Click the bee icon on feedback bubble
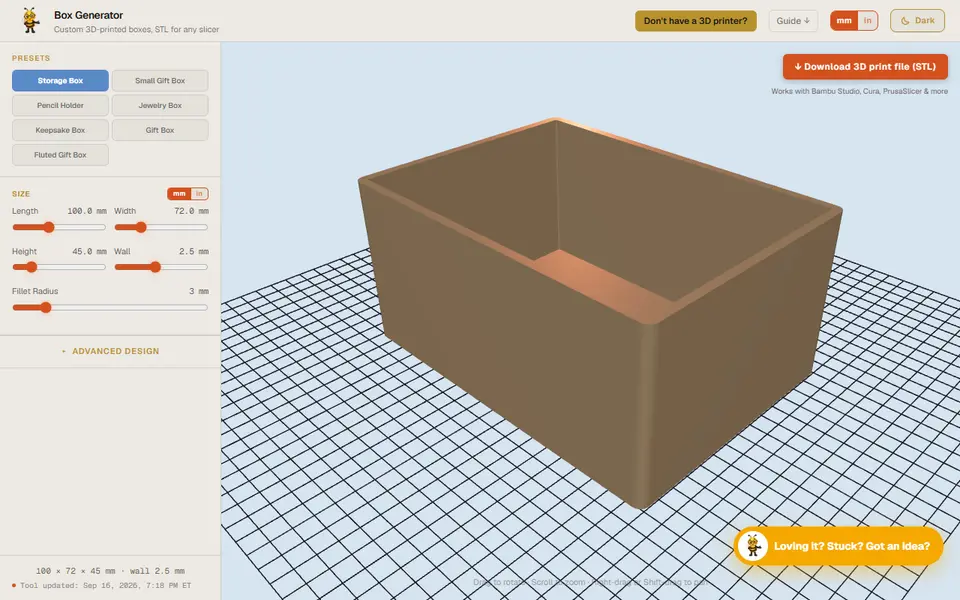Viewport: 960px width, 600px height. coord(752,546)
